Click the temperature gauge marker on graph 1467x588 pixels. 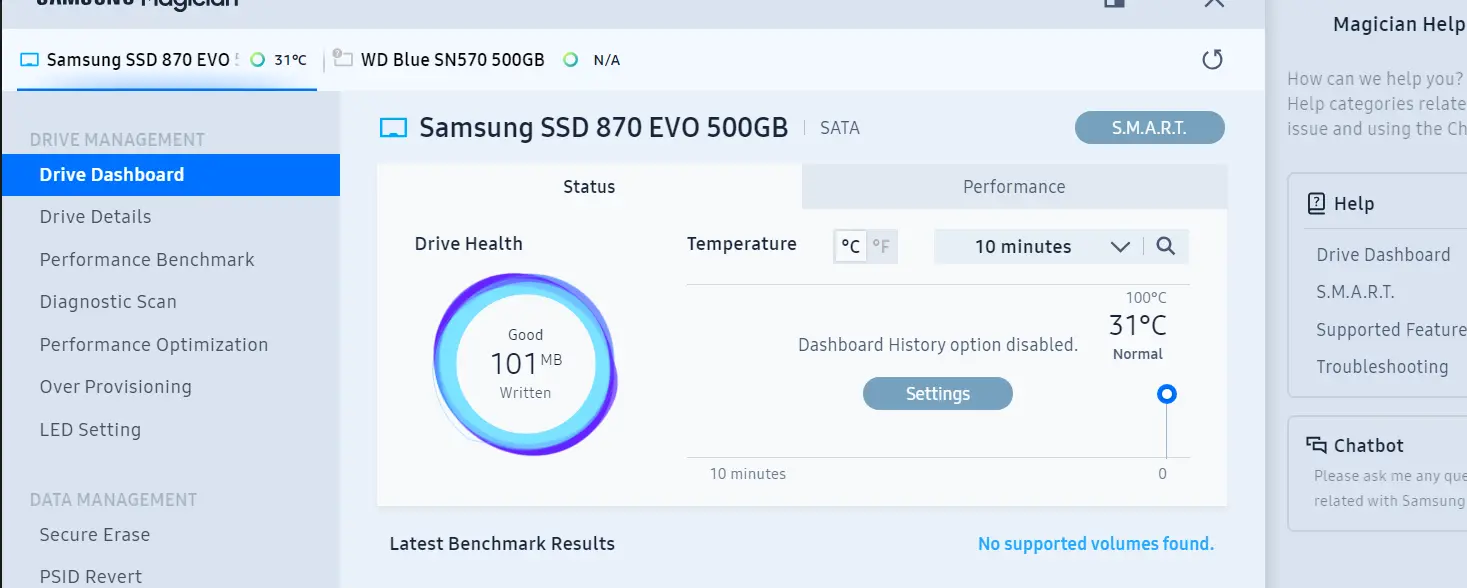(1166, 394)
